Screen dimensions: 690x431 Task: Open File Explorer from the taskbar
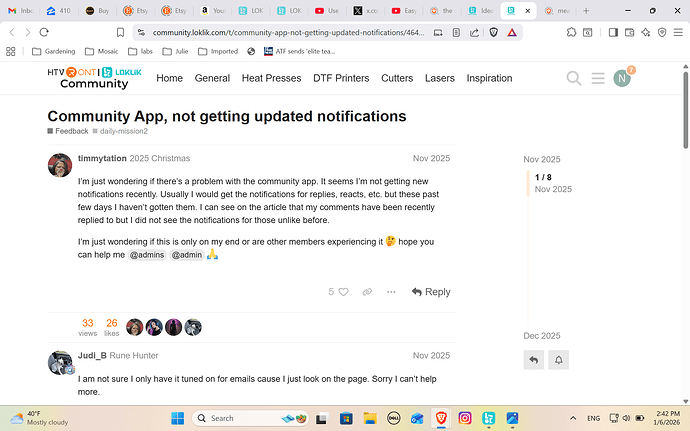click(x=370, y=418)
